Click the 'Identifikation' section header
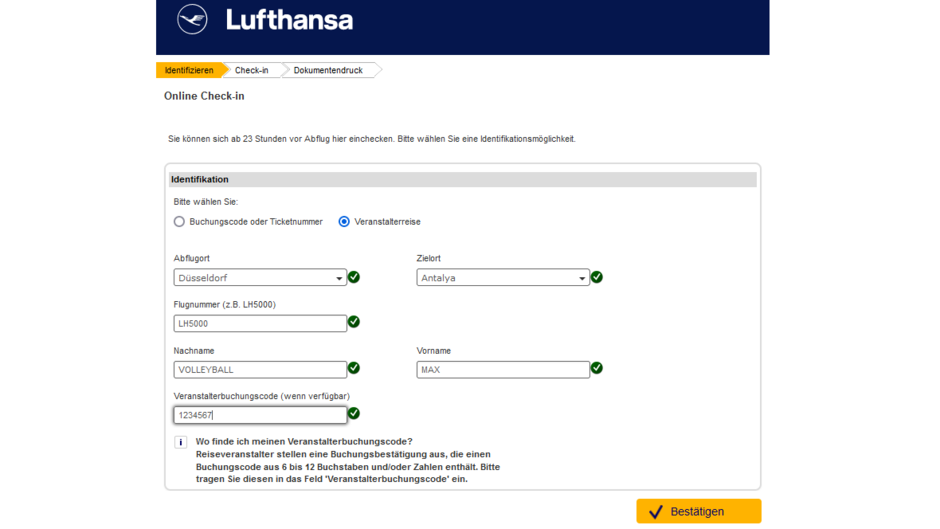940x529 pixels. pyautogui.click(x=463, y=179)
